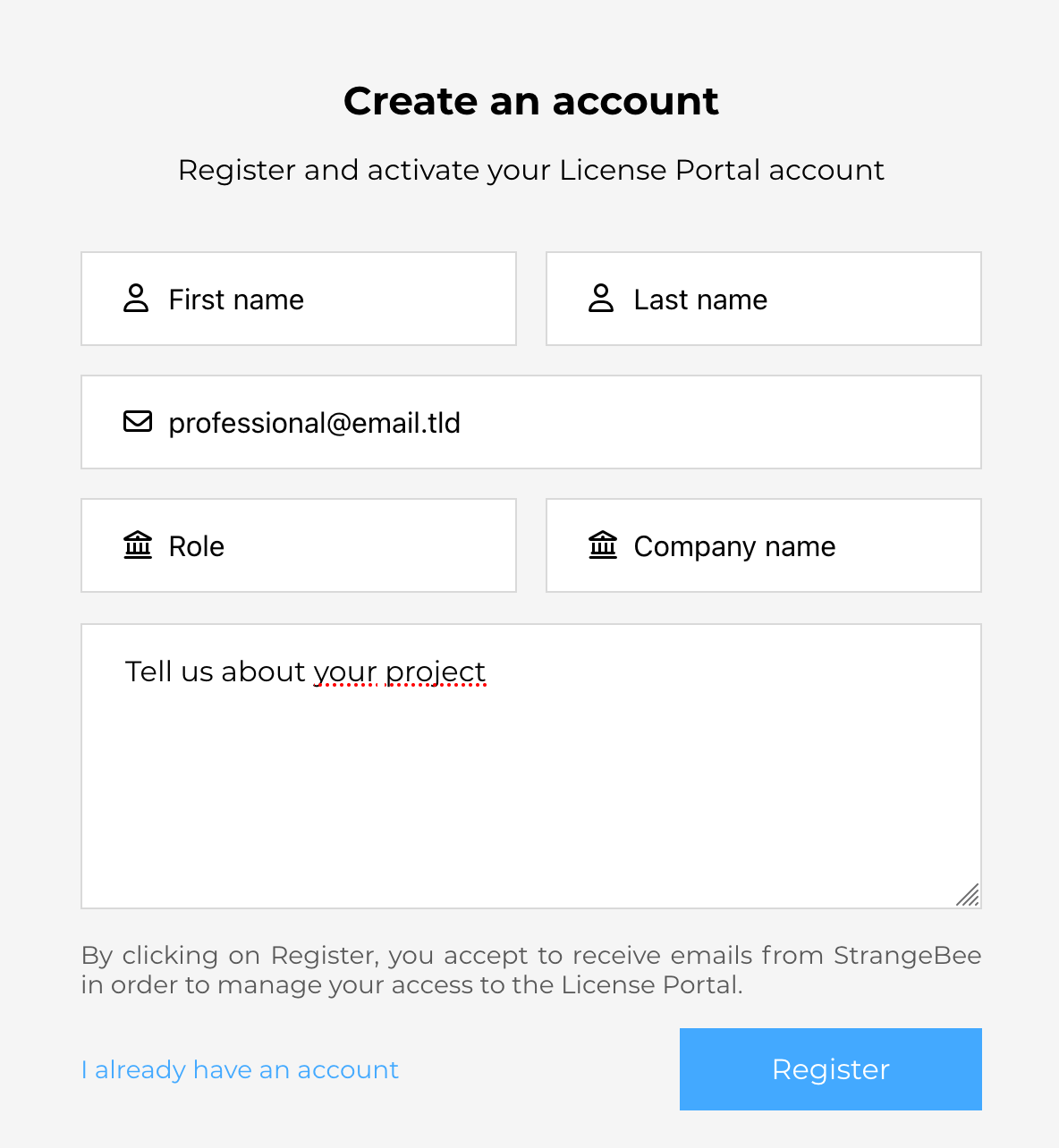1059x1148 pixels.
Task: Click the person icon beside First name
Action: pyautogui.click(x=136, y=299)
